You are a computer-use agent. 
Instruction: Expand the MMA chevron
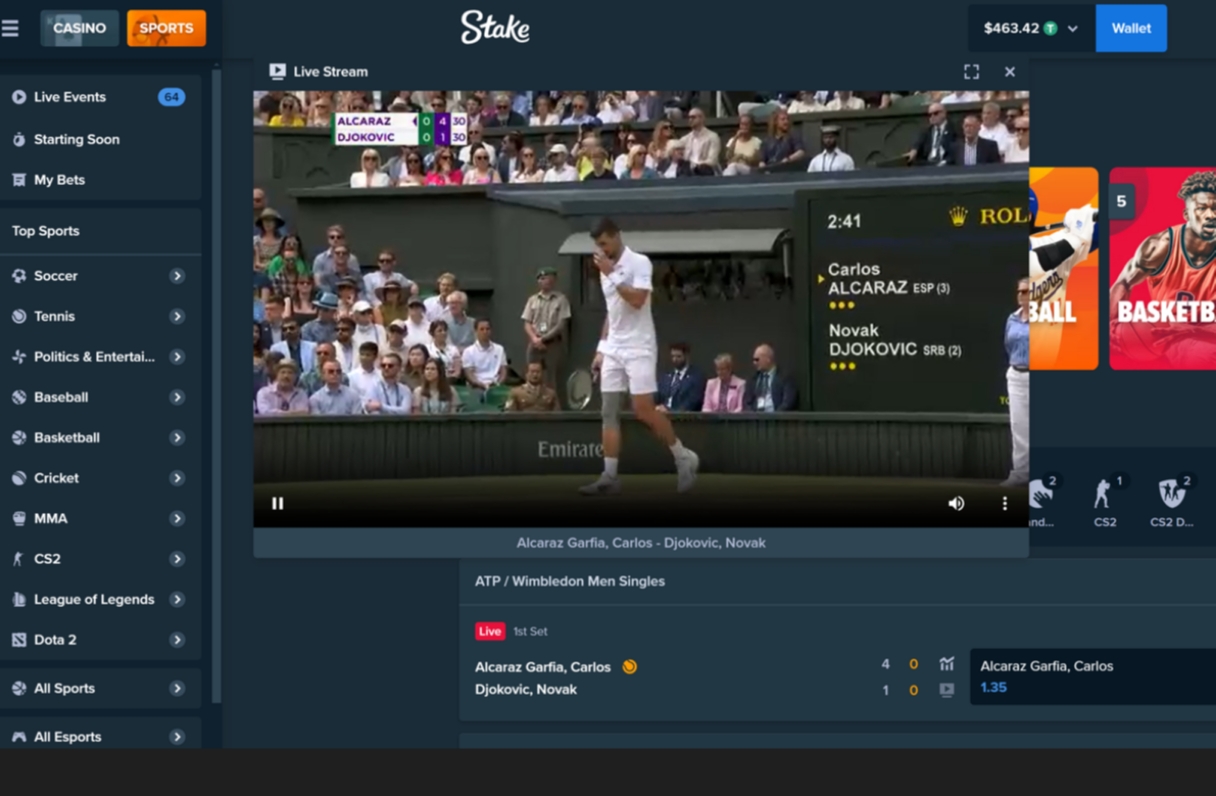[x=177, y=519]
